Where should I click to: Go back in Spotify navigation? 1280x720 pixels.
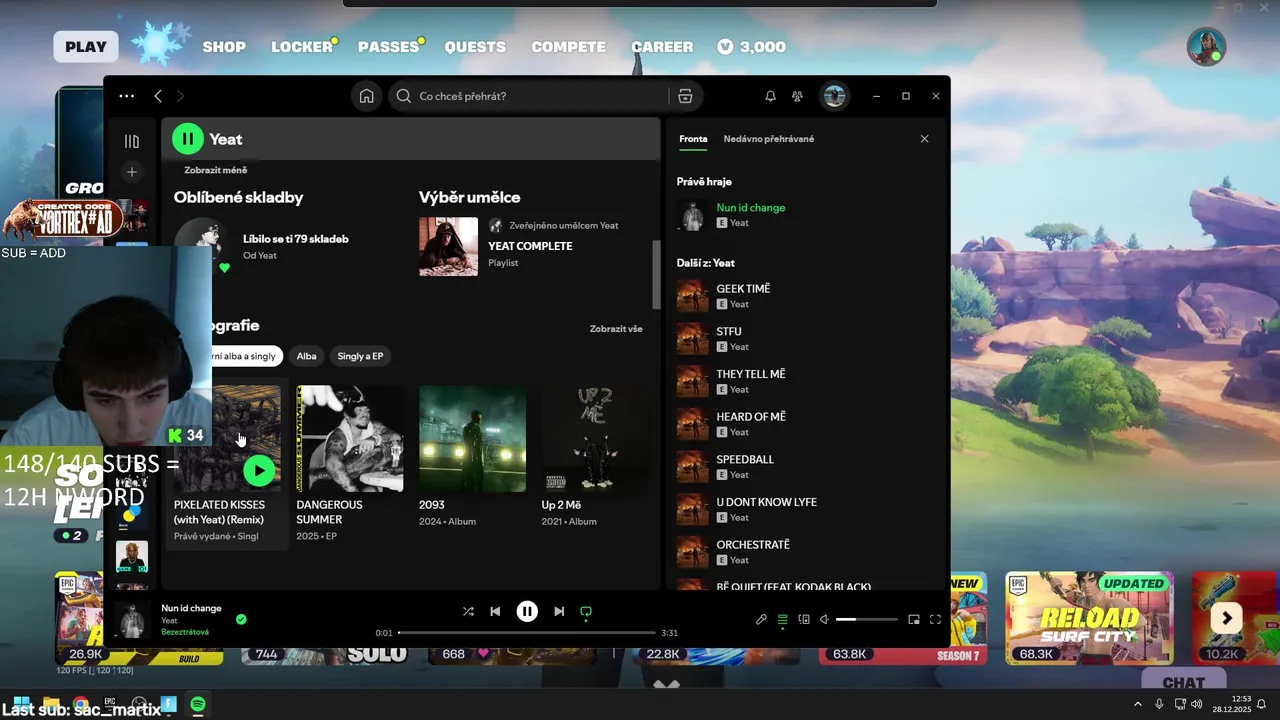pyautogui.click(x=158, y=96)
